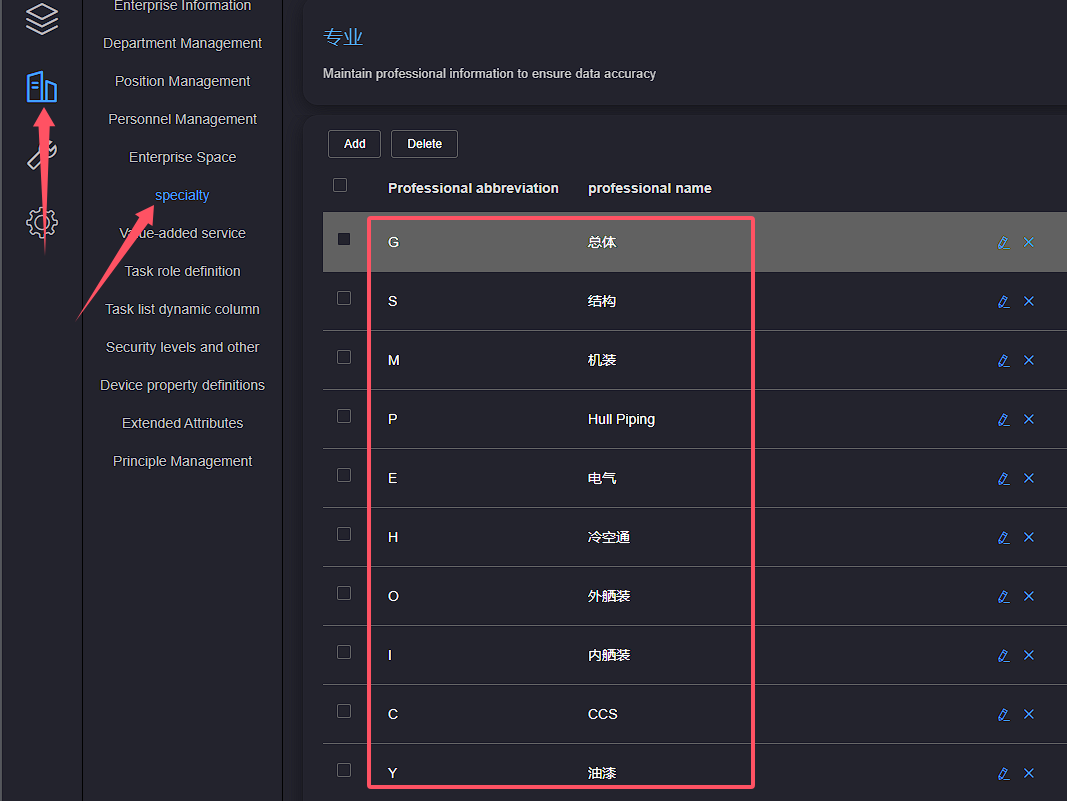Check the E row checkbox
This screenshot has width=1067, height=801.
[344, 475]
